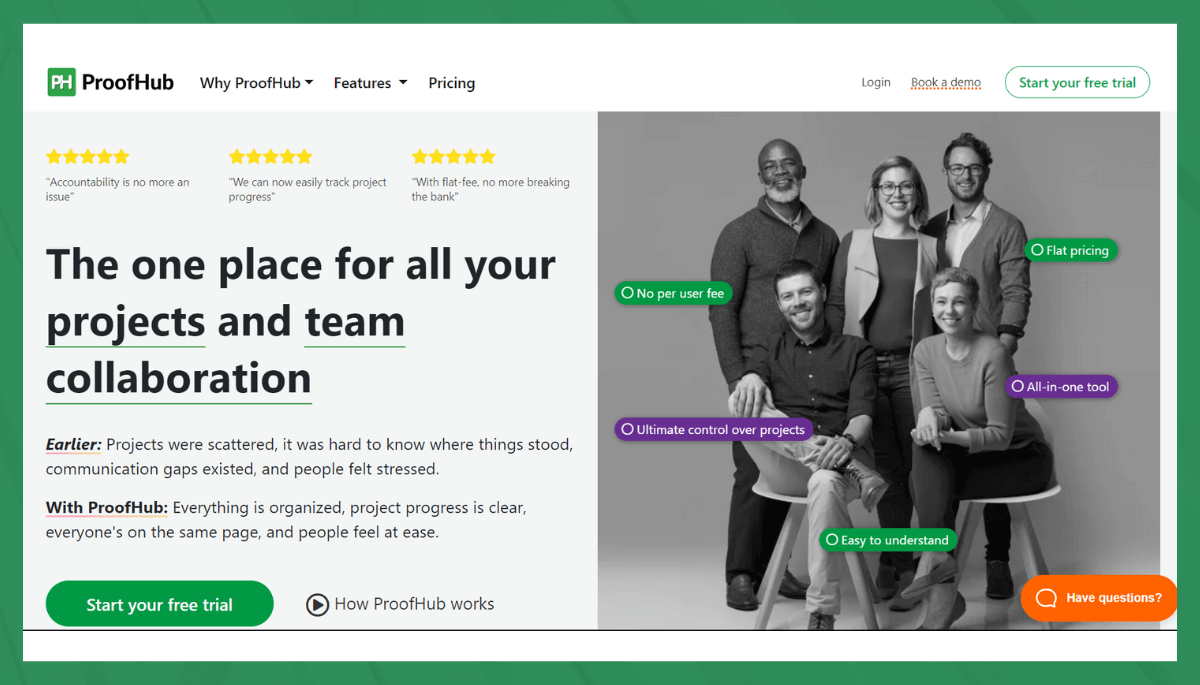Click the underlined word "team" in headline

tap(355, 322)
